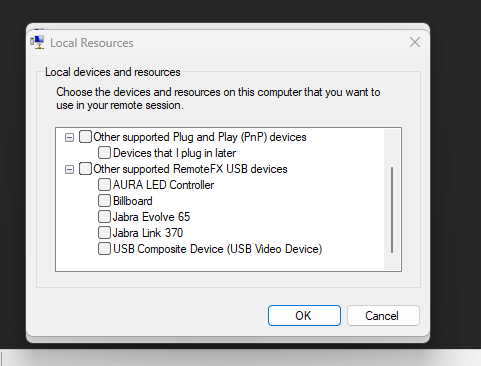The image size is (481, 366).
Task: Check Other supported RemoteFX USB devices
Action: pyautogui.click(x=85, y=169)
